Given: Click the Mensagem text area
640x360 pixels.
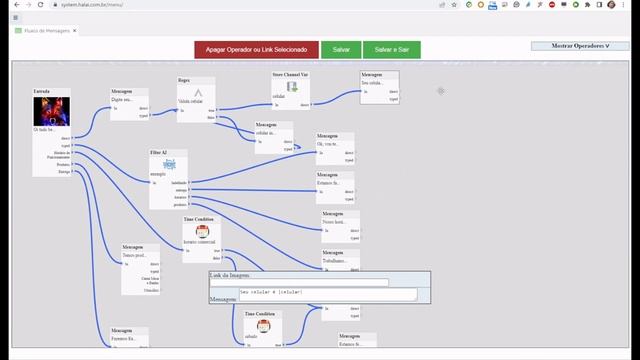Looking at the screenshot, I should tap(328, 295).
